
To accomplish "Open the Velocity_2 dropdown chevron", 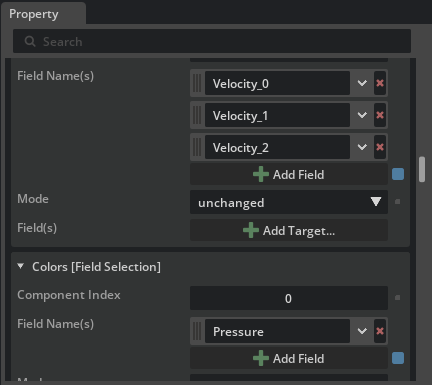I will coord(362,147).
